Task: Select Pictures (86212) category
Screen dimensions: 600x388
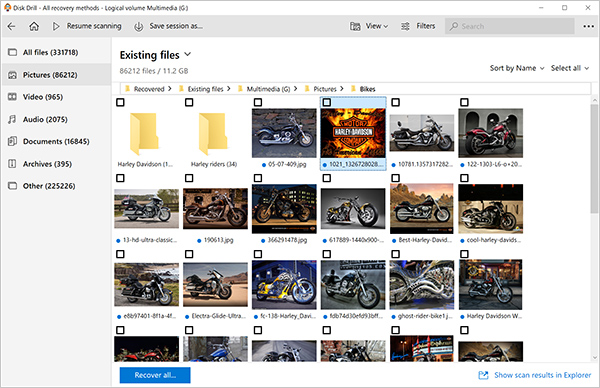Action: (x=56, y=75)
